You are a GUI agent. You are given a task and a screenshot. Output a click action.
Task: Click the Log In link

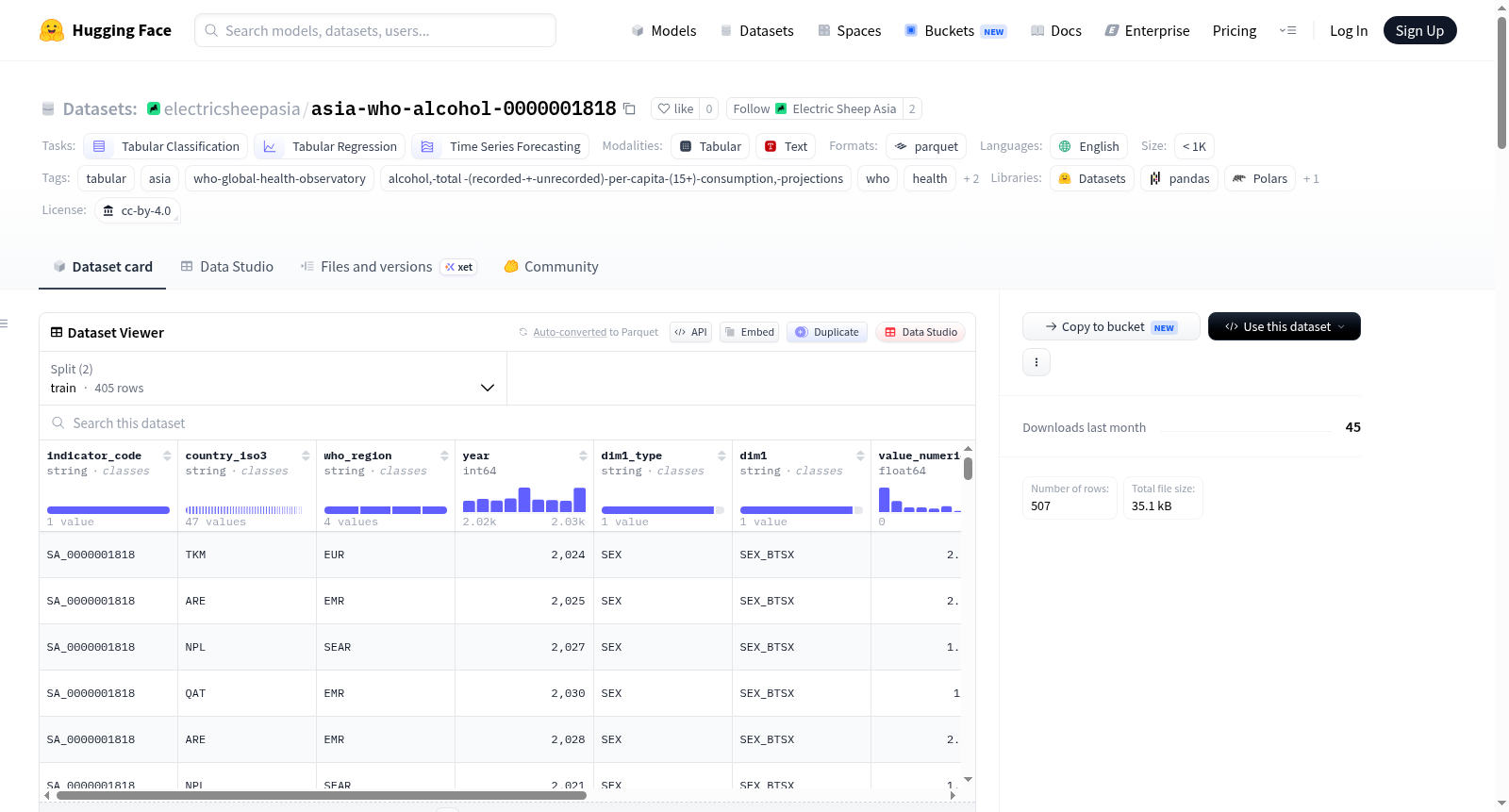click(1349, 30)
